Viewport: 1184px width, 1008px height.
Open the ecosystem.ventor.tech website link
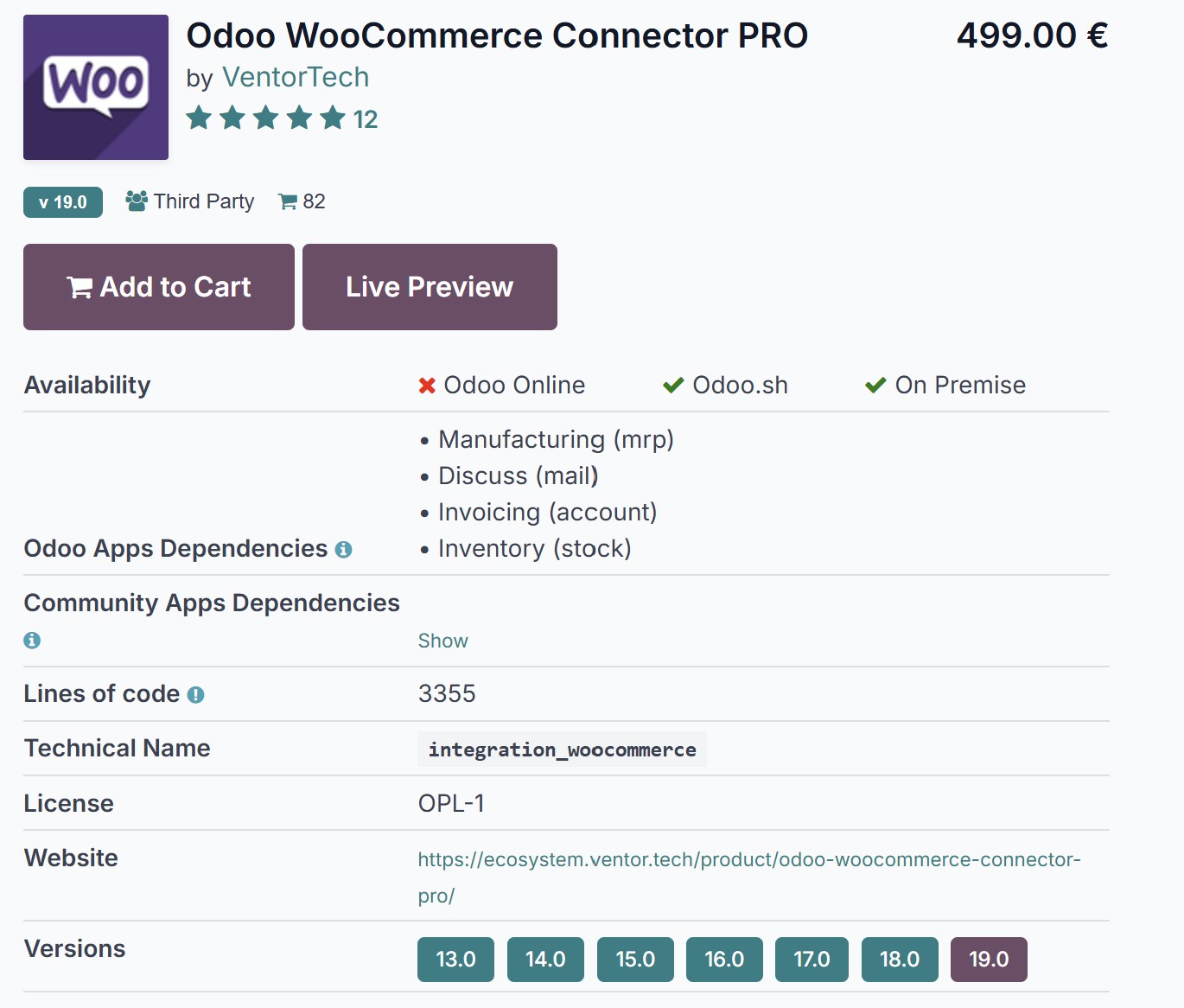pos(748,859)
